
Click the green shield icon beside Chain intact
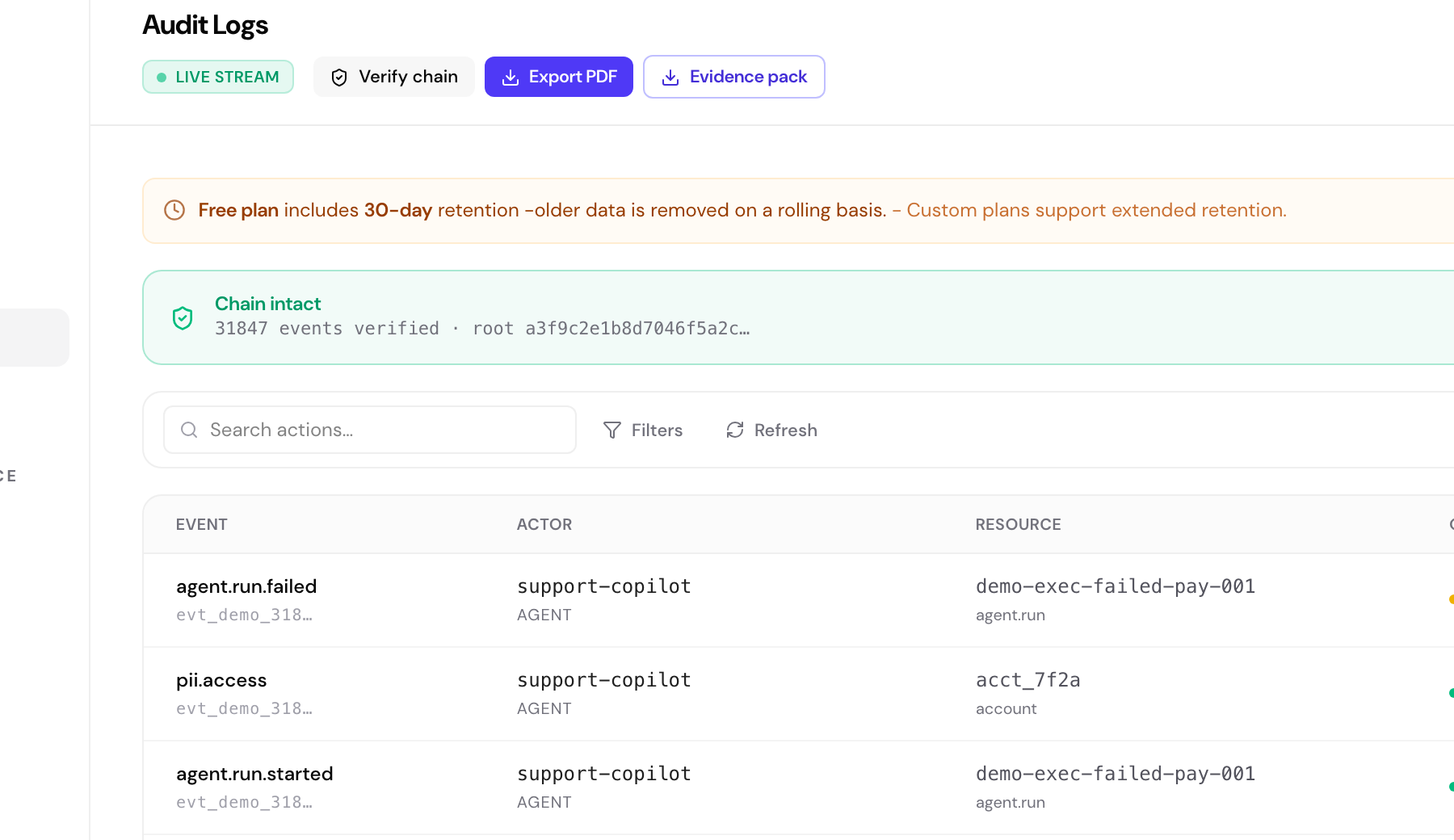coord(183,317)
